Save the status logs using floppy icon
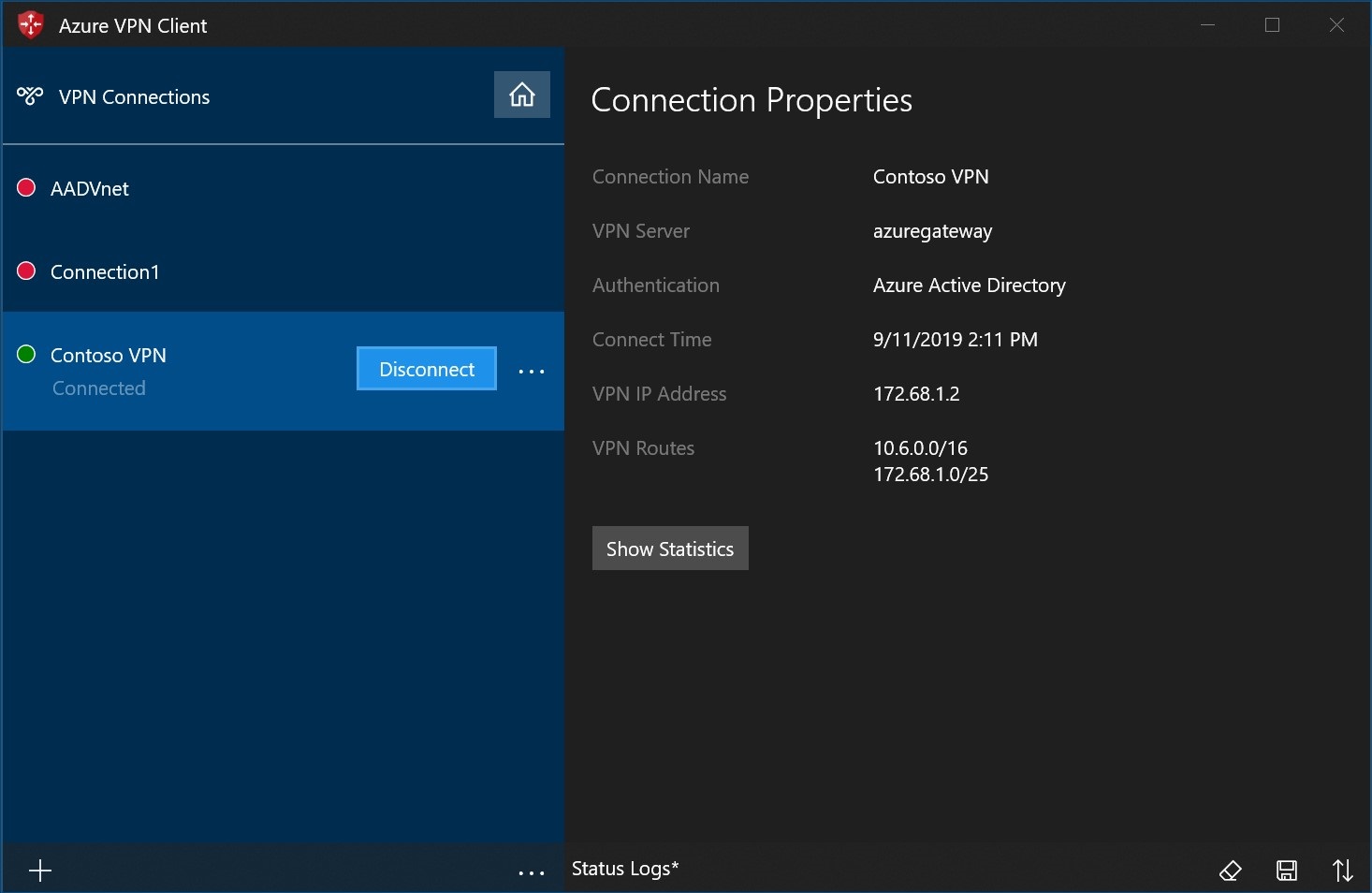The width and height of the screenshot is (1372, 893). (1287, 871)
